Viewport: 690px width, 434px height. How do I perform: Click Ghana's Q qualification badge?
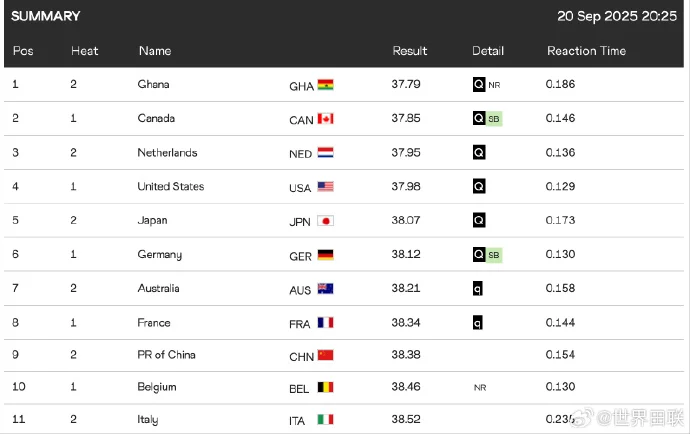pos(478,85)
